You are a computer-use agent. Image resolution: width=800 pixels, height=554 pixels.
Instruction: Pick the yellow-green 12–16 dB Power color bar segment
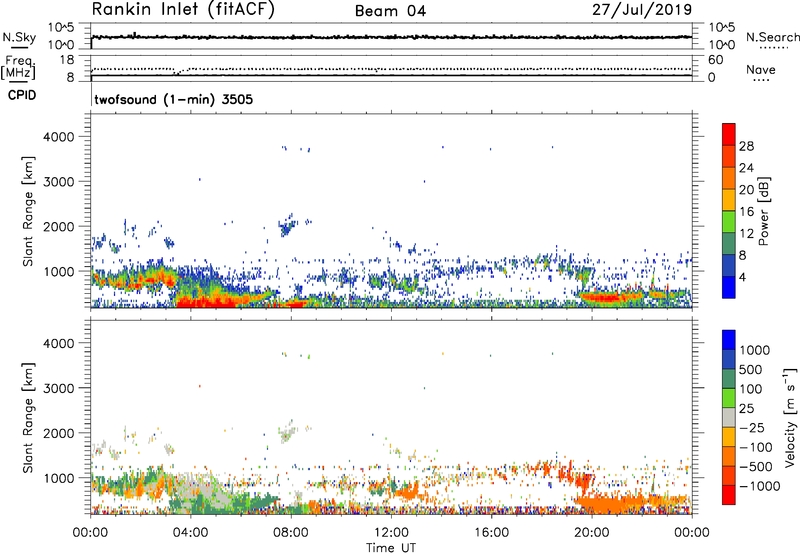click(x=729, y=222)
